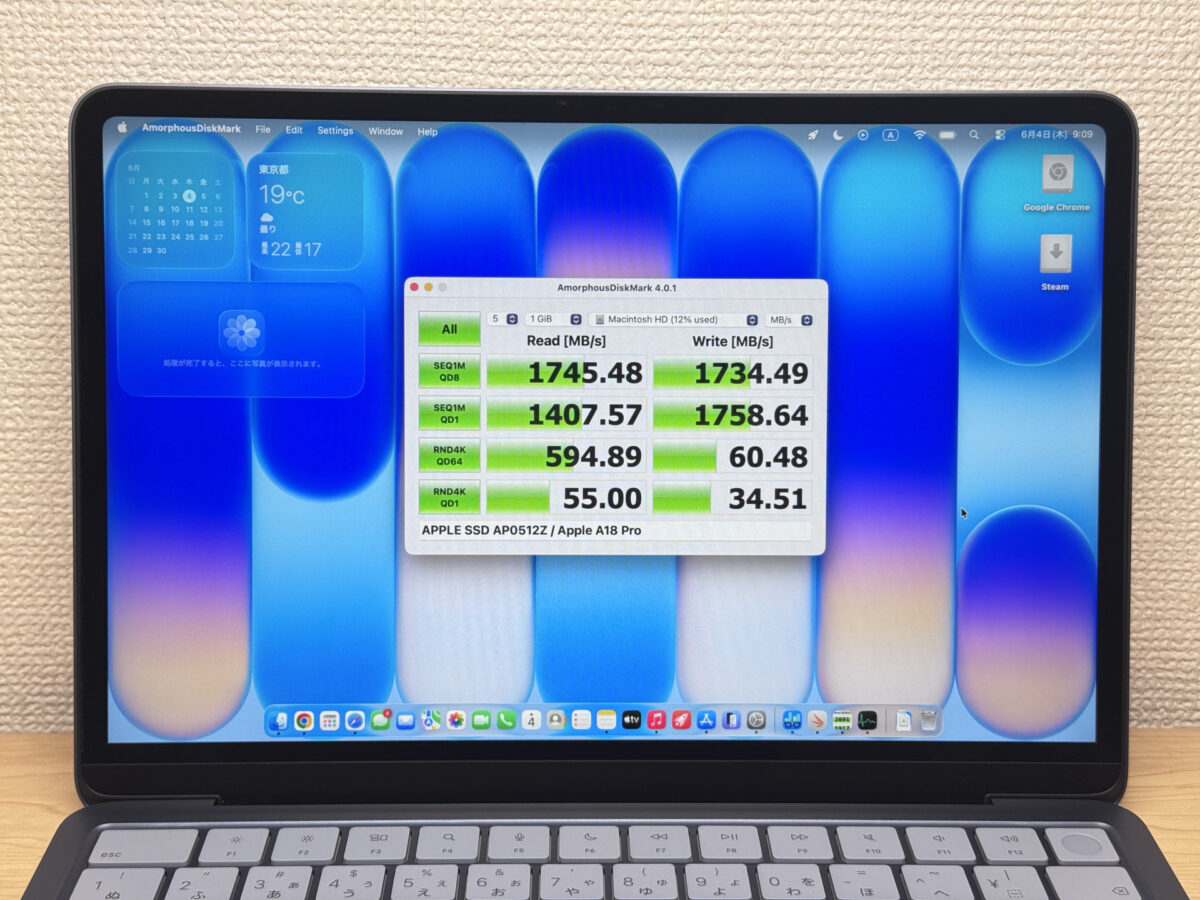The height and width of the screenshot is (900, 1200).
Task: Click the rocket icon in menu bar
Action: 813,134
